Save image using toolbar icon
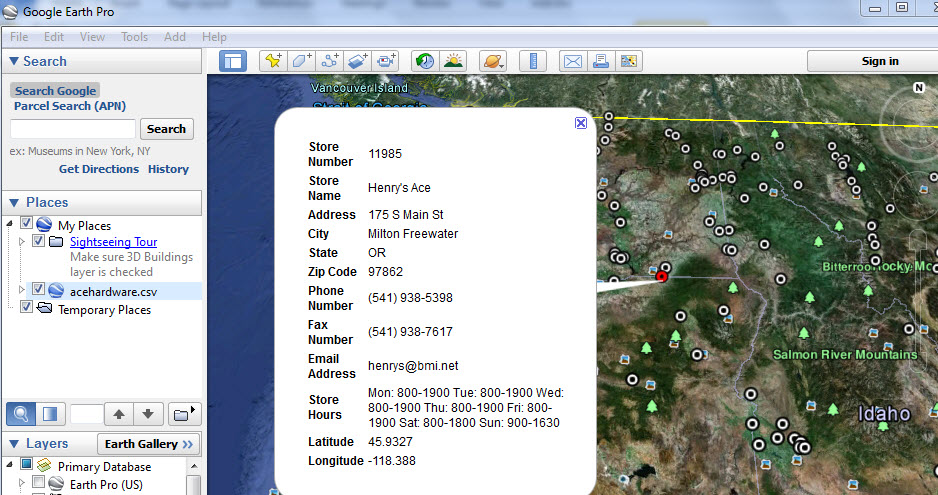 (x=629, y=61)
